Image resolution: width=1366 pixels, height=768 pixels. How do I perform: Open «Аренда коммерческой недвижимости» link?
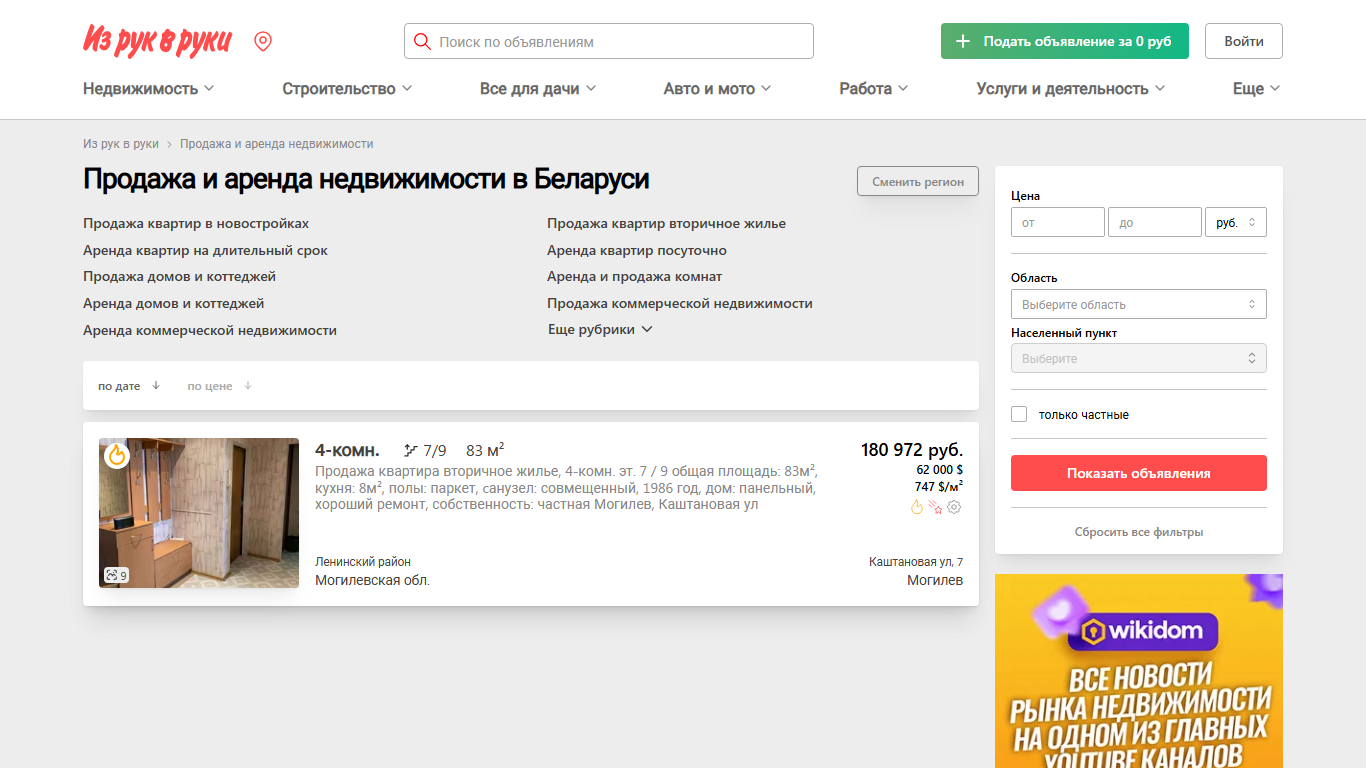[210, 330]
